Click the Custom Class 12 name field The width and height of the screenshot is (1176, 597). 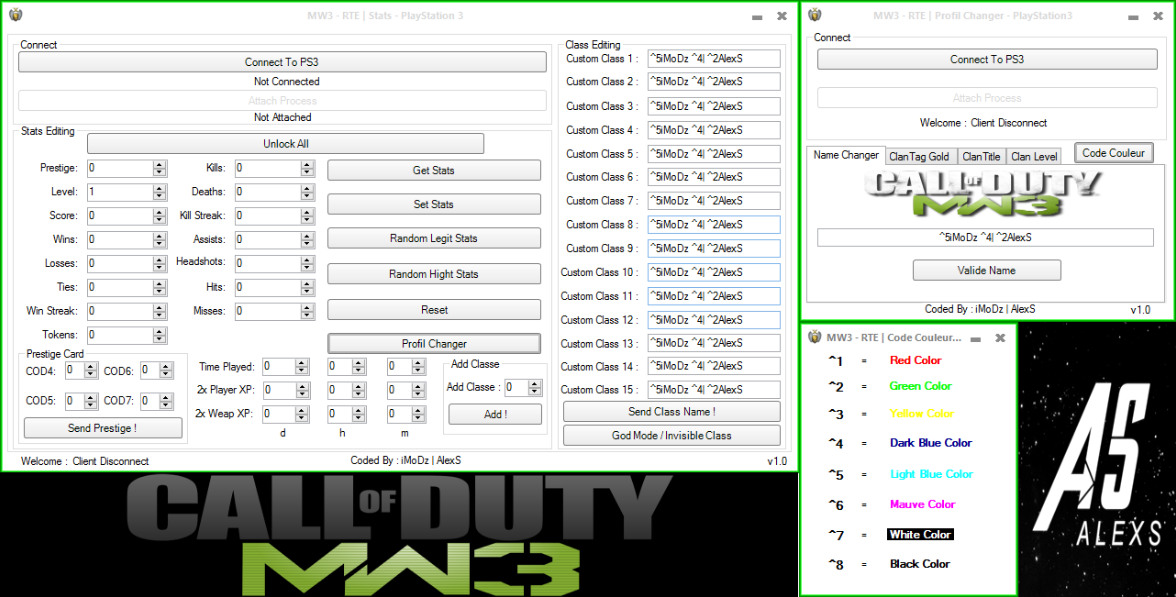tap(714, 320)
